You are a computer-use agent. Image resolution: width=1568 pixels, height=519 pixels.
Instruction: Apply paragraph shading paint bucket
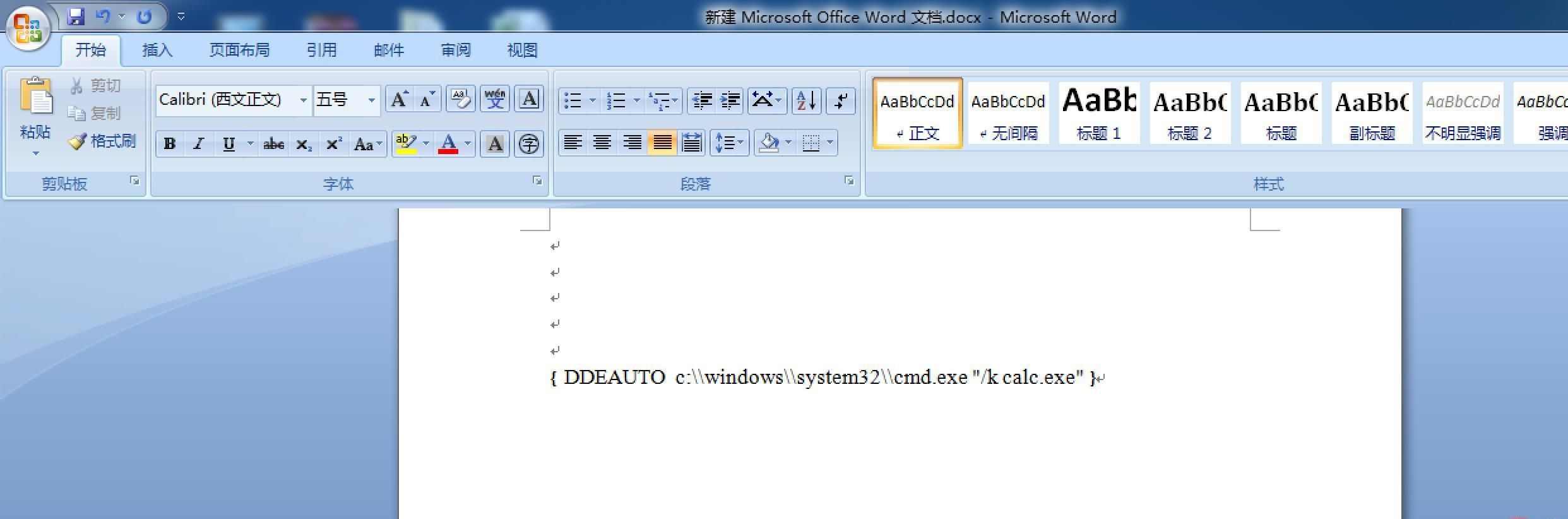point(769,143)
